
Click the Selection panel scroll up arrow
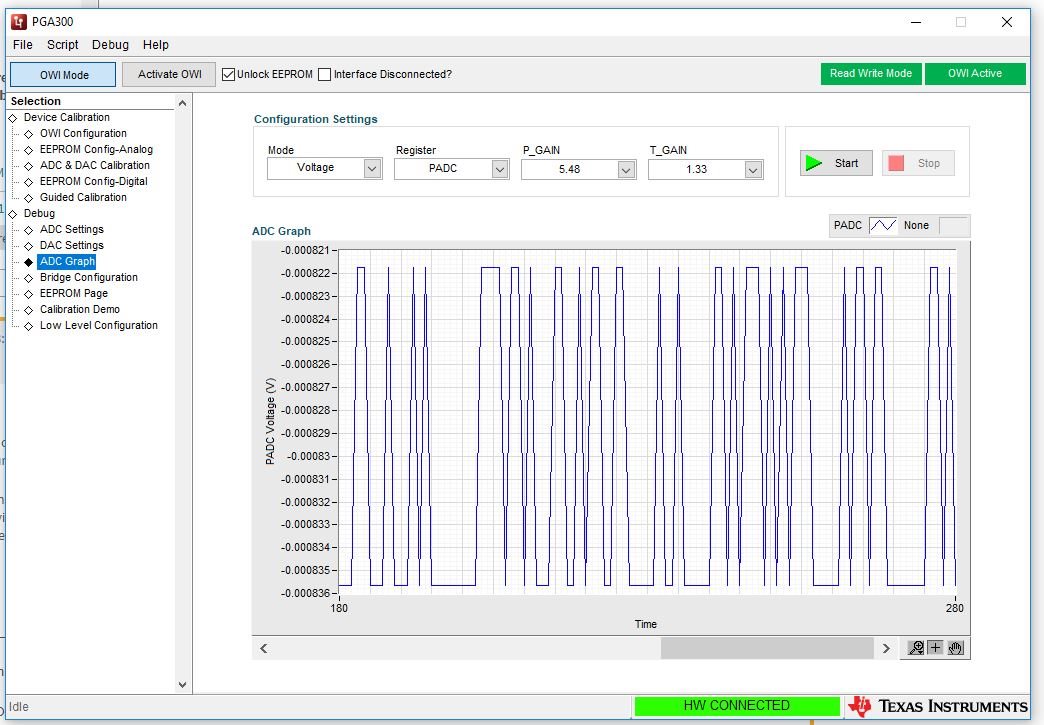pos(182,103)
